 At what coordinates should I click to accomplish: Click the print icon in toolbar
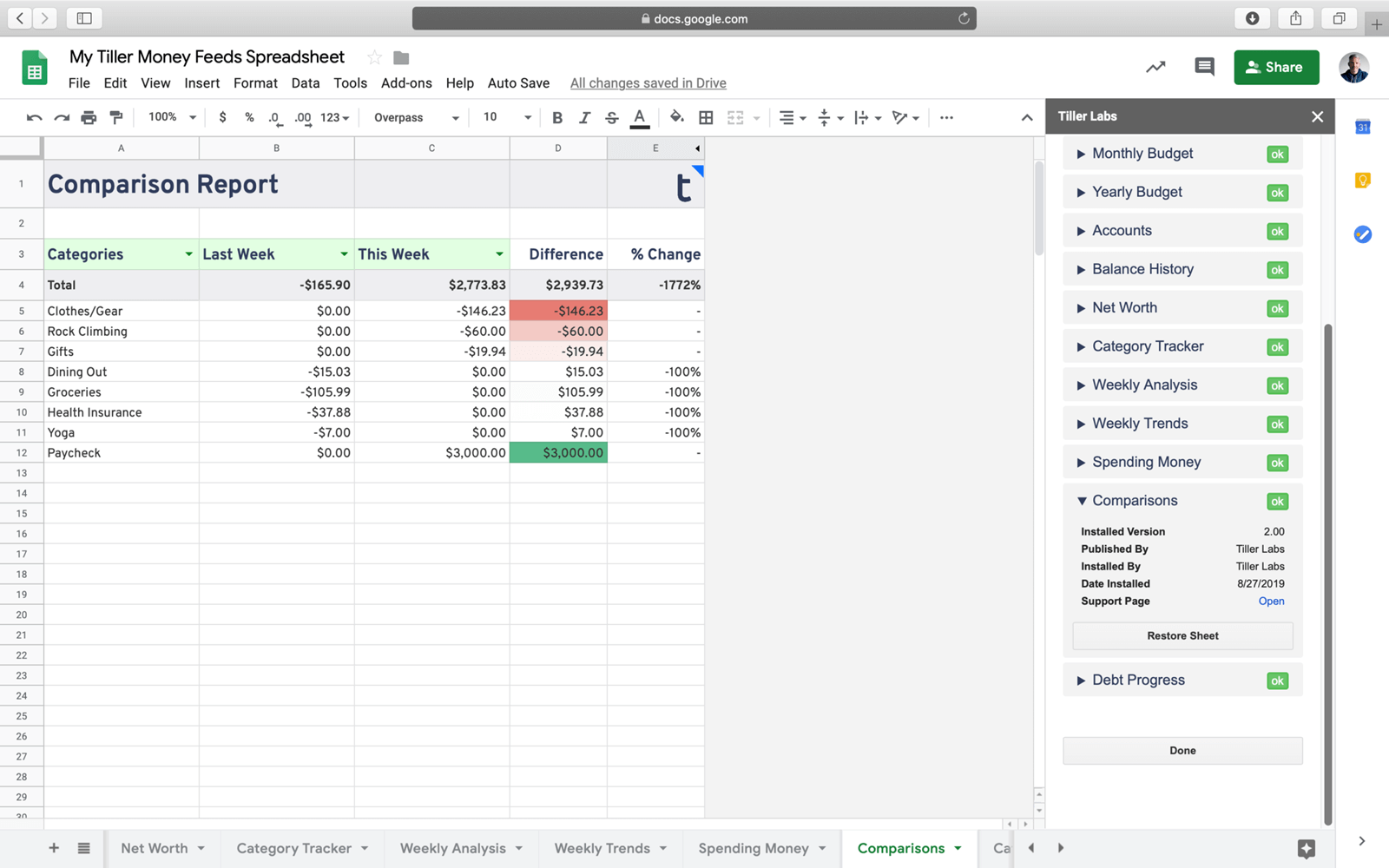click(x=89, y=118)
